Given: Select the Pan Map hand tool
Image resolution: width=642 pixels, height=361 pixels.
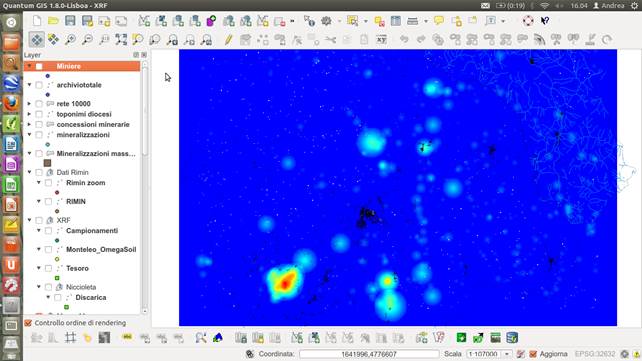Looking at the screenshot, I should [36, 39].
